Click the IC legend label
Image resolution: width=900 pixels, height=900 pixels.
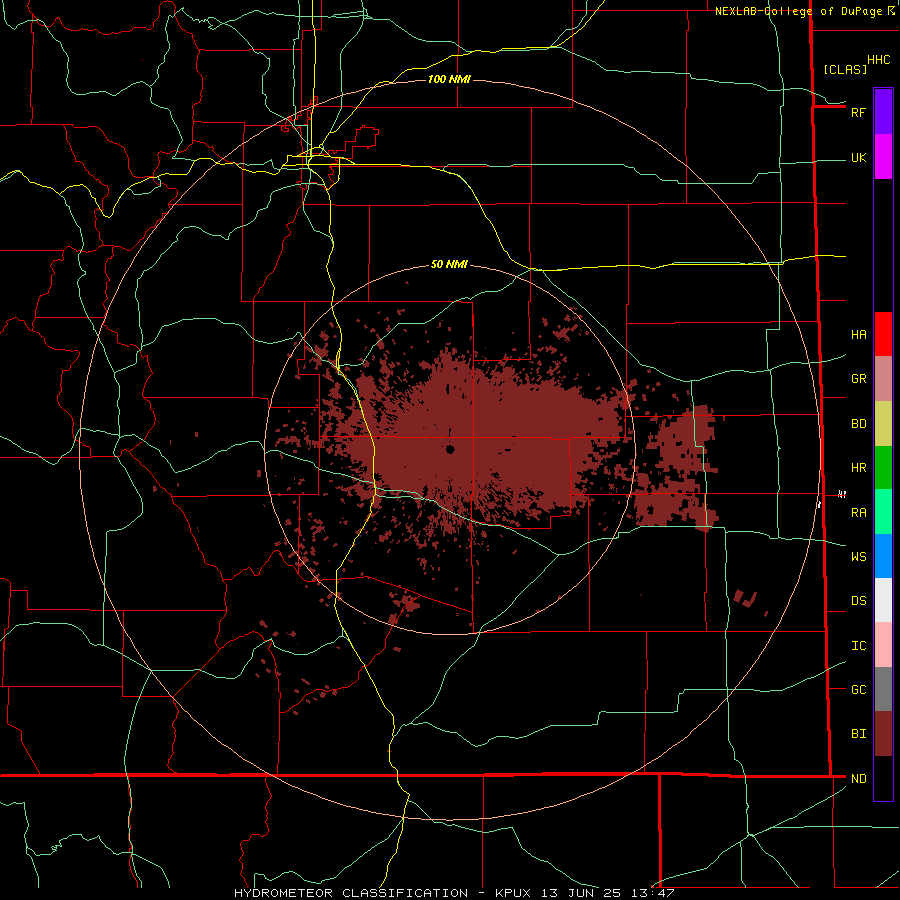pos(858,646)
